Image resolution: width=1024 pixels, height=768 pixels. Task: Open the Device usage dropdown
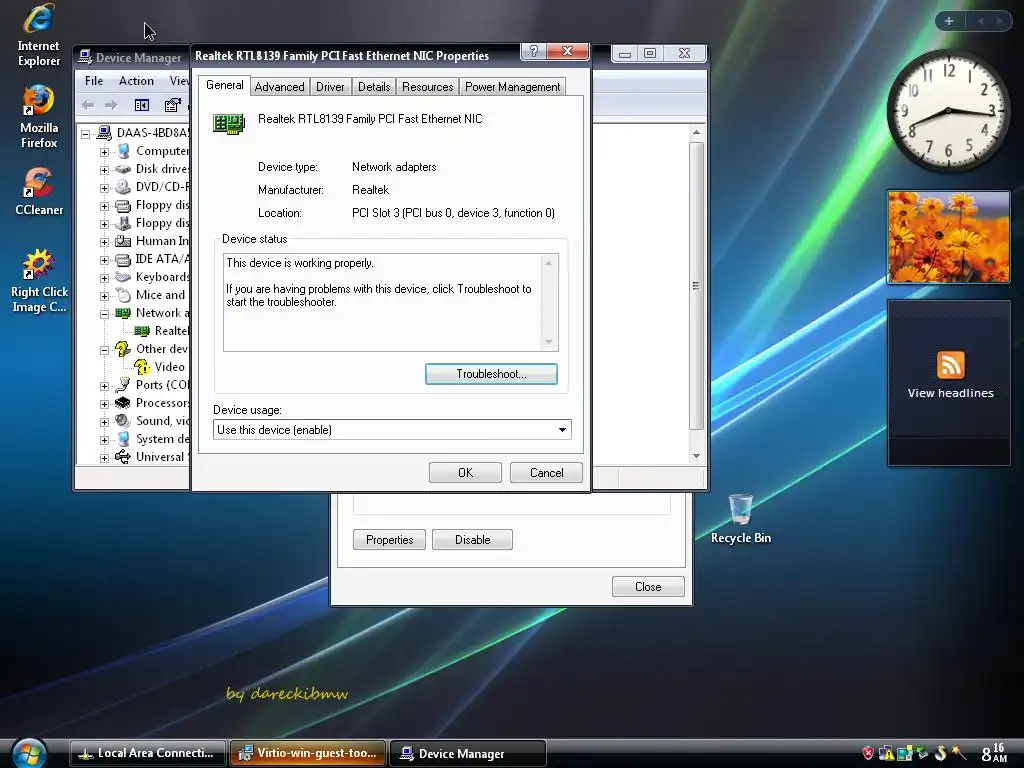coord(562,430)
